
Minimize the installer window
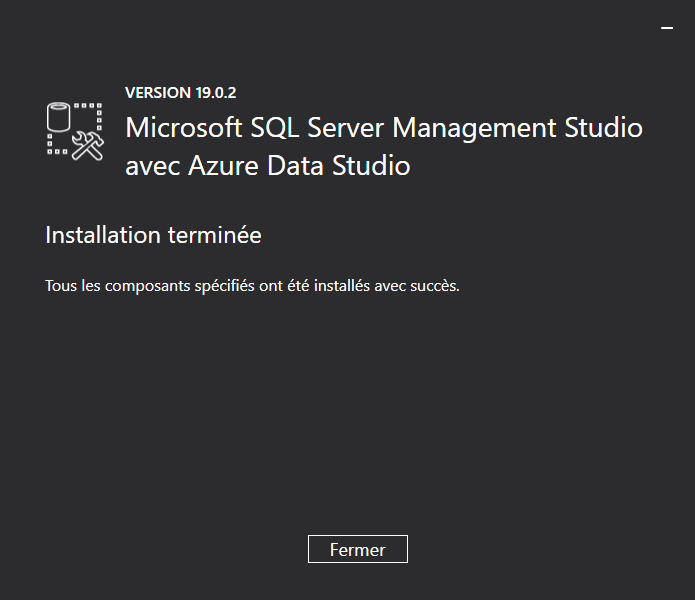point(667,28)
